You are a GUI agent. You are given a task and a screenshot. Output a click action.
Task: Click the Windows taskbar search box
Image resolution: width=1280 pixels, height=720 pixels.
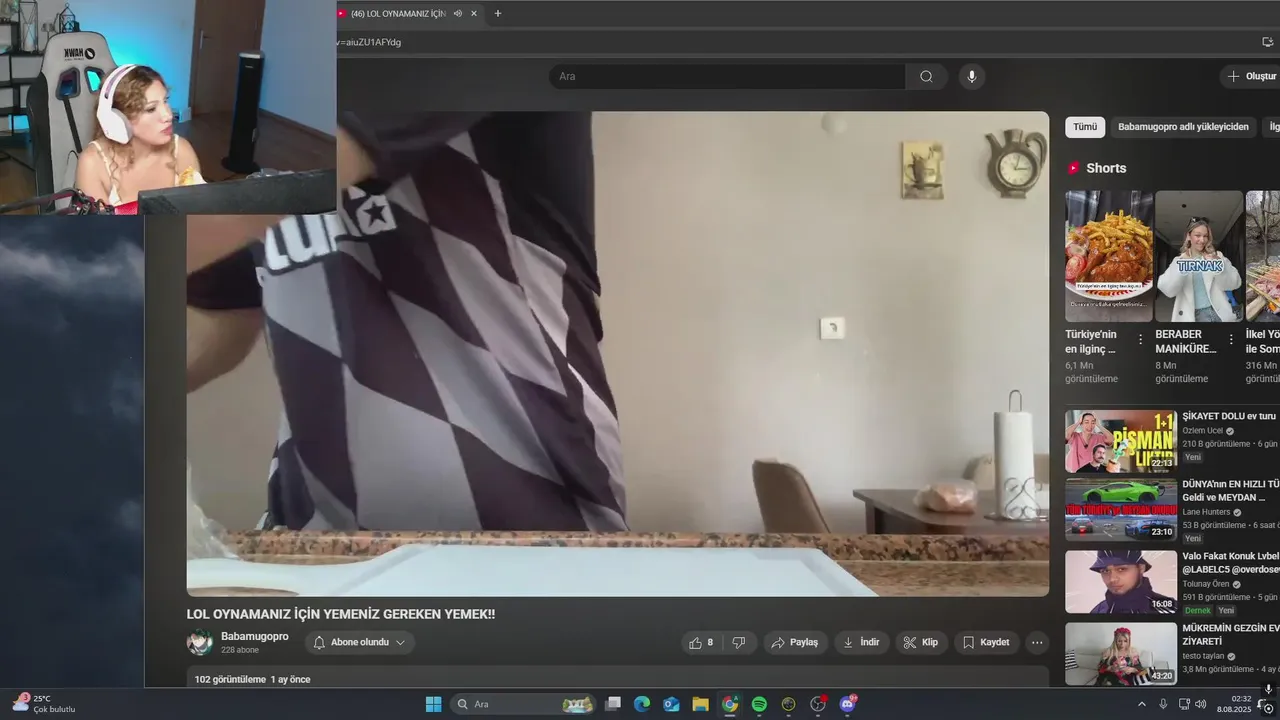tap(523, 704)
